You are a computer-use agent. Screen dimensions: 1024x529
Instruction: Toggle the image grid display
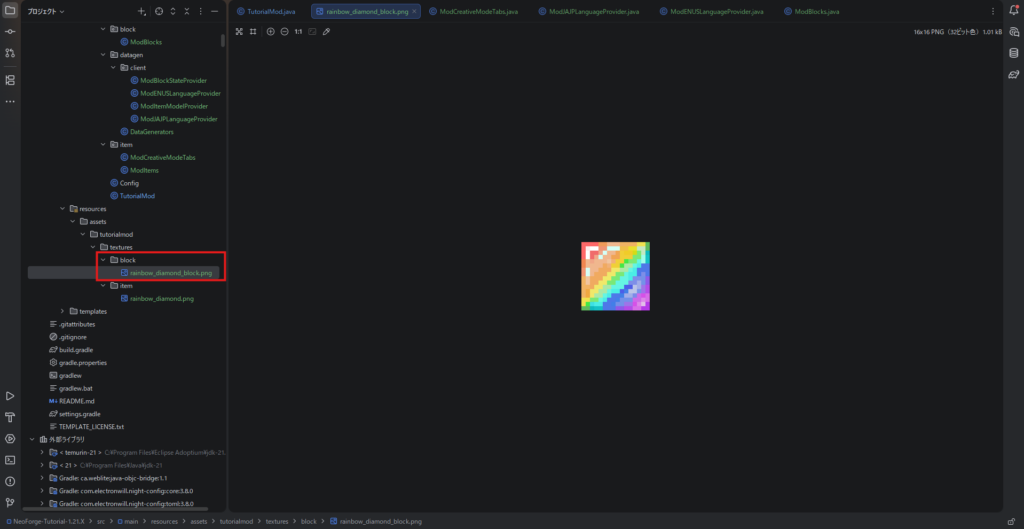coord(253,32)
